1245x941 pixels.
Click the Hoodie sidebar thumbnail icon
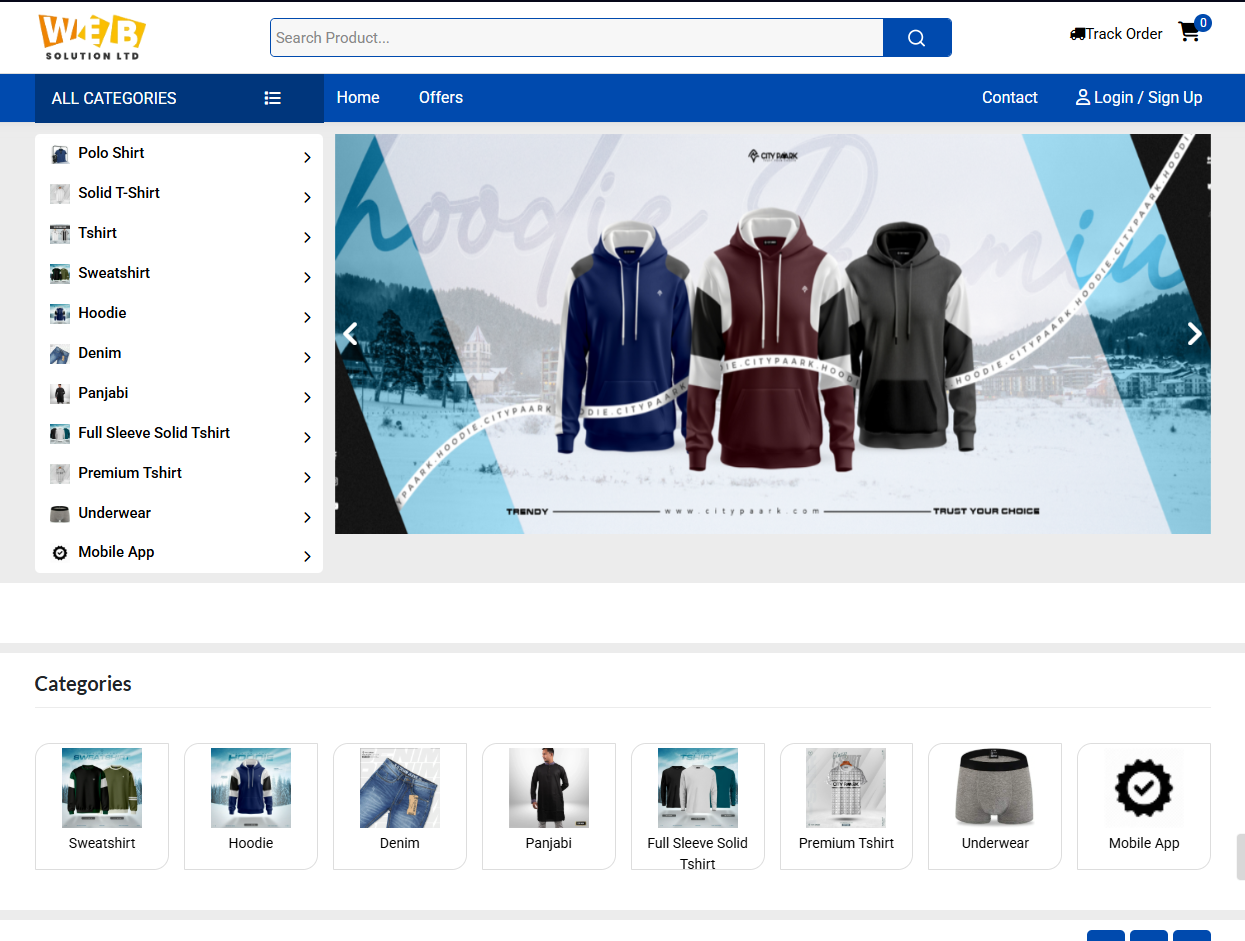pyautogui.click(x=60, y=314)
